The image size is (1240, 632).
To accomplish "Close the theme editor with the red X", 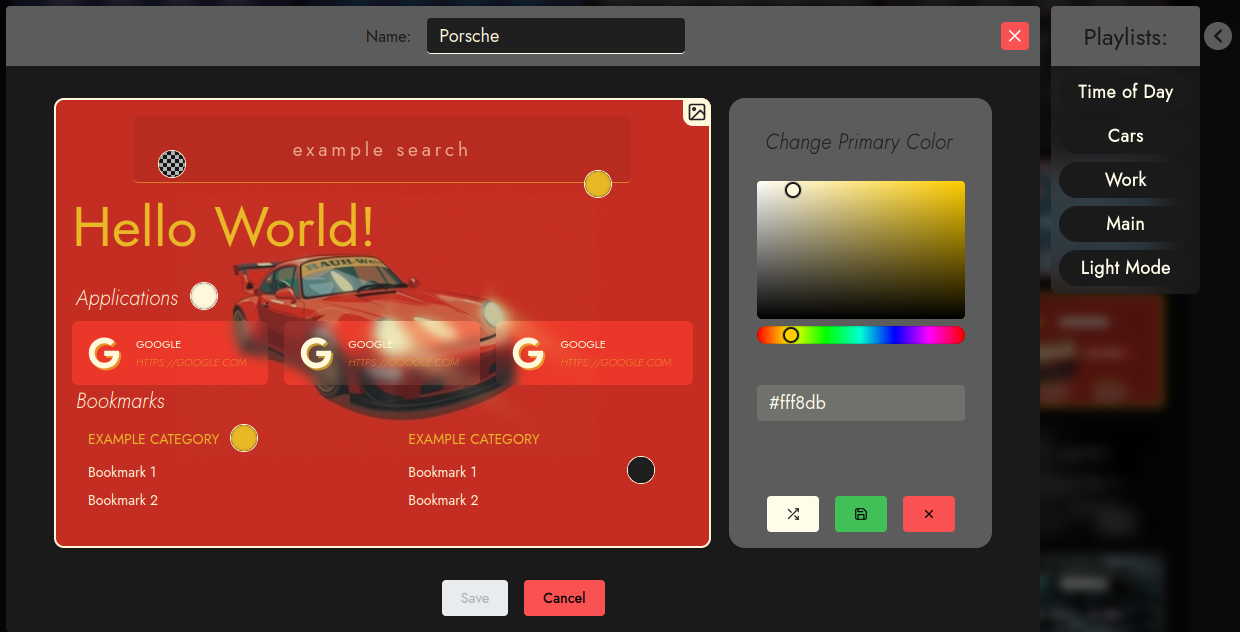I will [x=1015, y=36].
